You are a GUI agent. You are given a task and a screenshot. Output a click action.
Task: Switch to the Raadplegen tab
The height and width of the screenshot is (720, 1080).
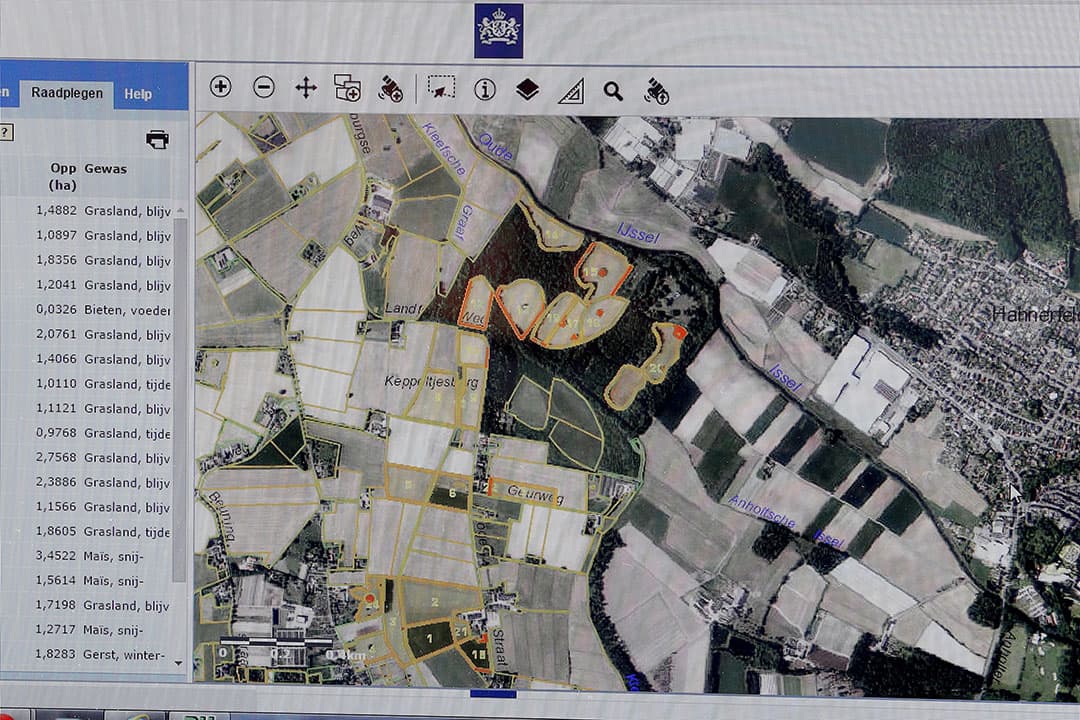point(67,93)
